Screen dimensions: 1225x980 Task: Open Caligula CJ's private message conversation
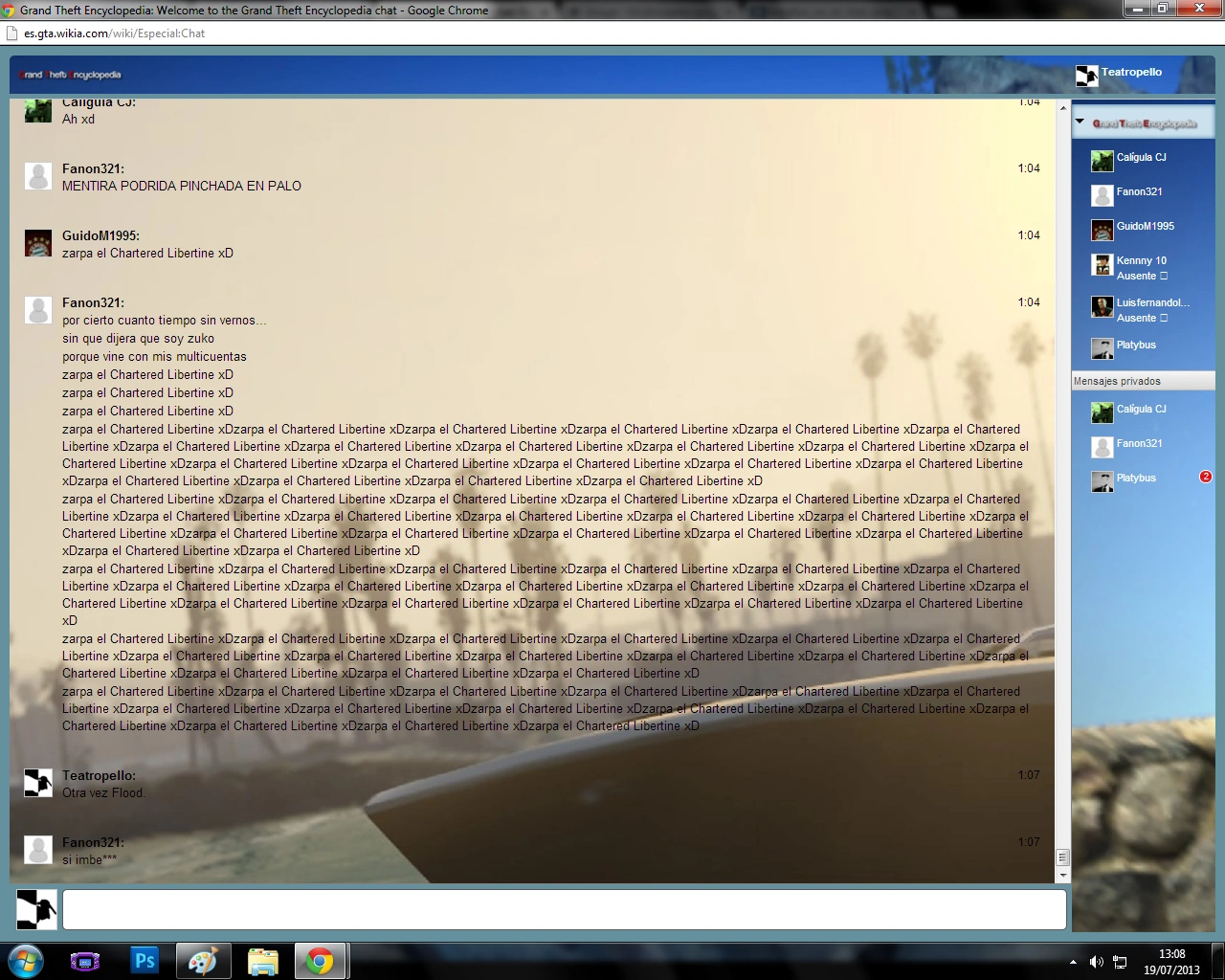click(x=1141, y=410)
